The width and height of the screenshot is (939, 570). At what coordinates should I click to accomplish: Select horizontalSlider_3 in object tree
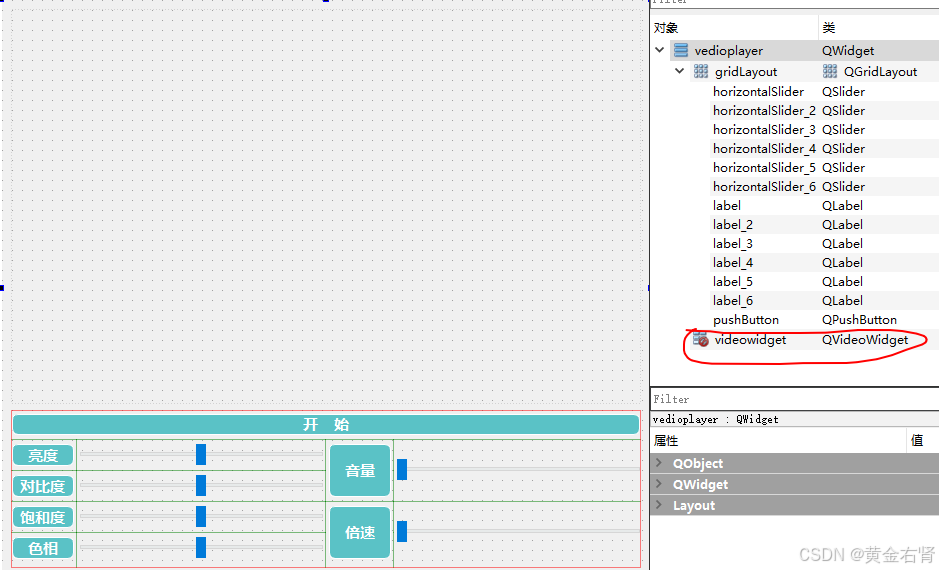coord(764,130)
